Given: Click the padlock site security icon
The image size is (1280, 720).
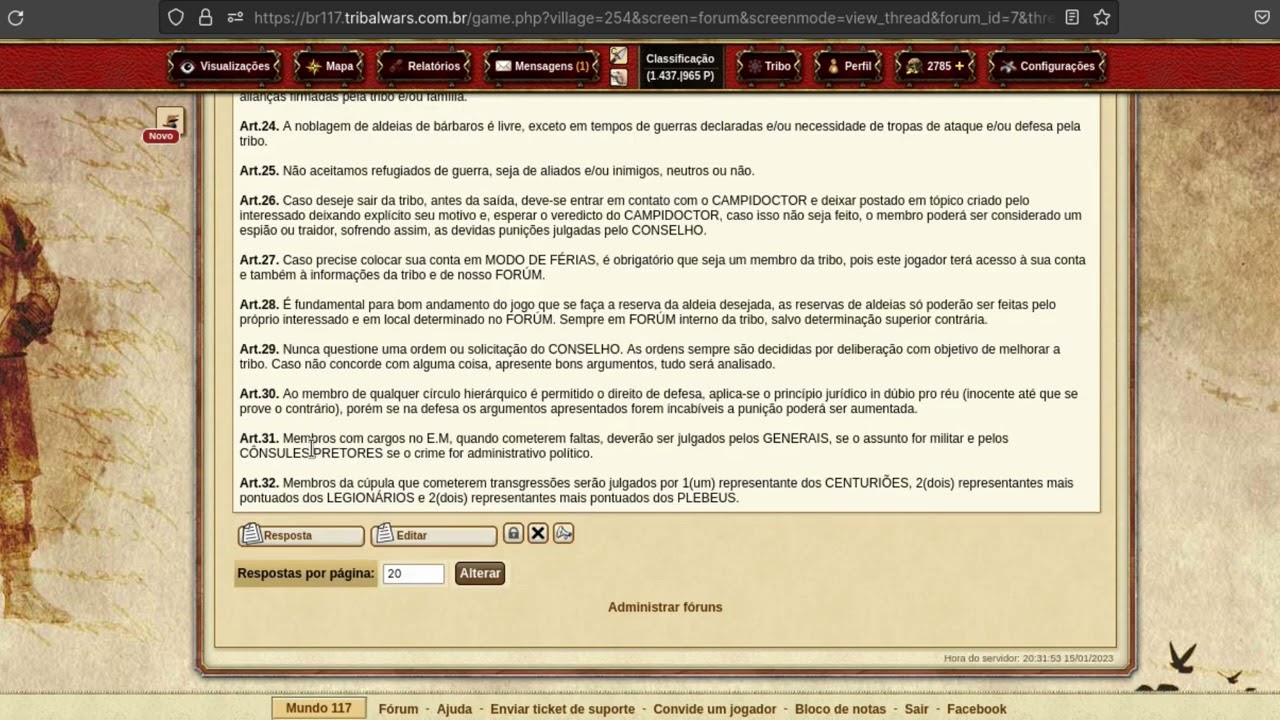Looking at the screenshot, I should pyautogui.click(x=205, y=17).
